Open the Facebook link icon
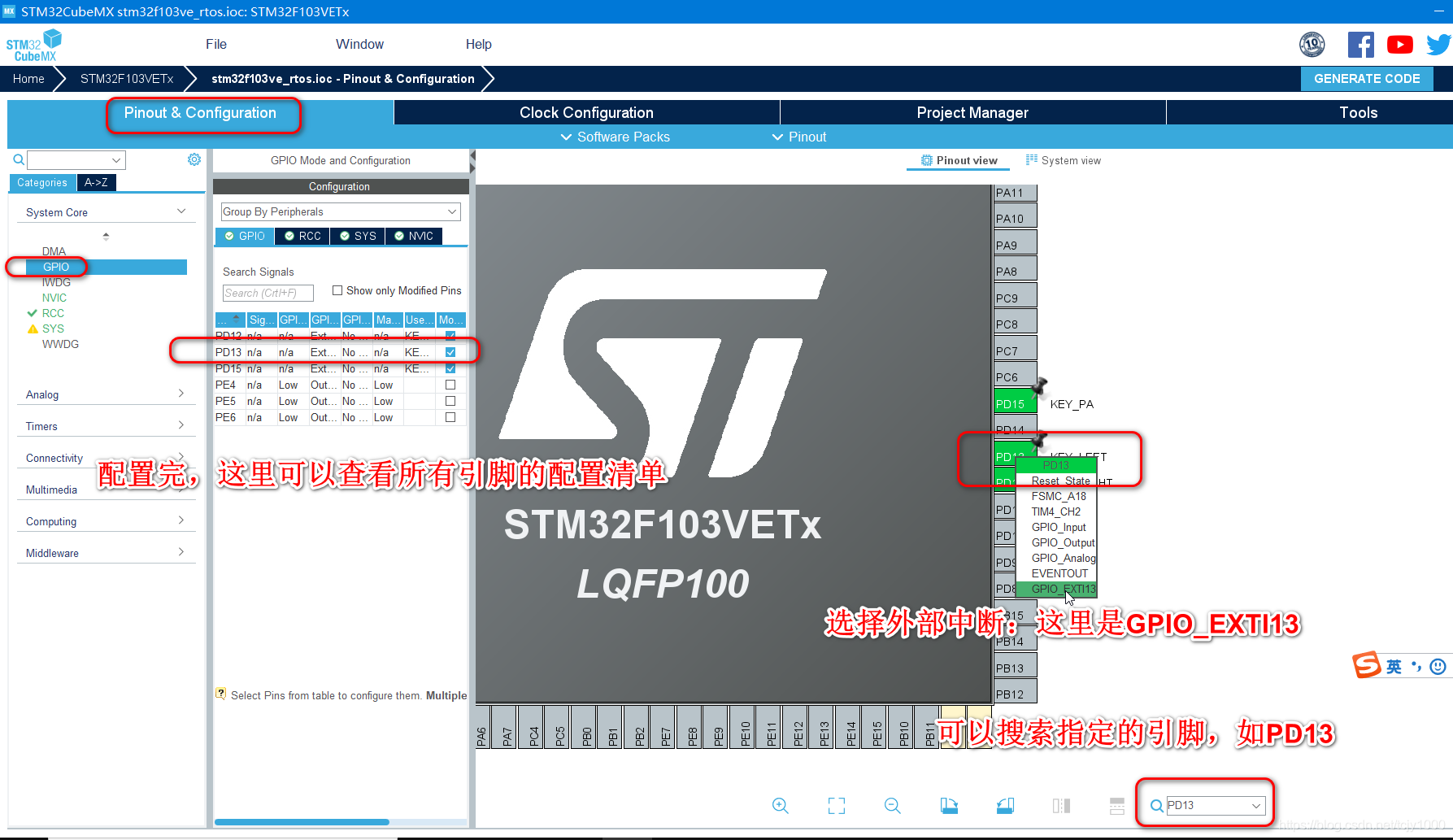This screenshot has width=1453, height=840. 1360,45
